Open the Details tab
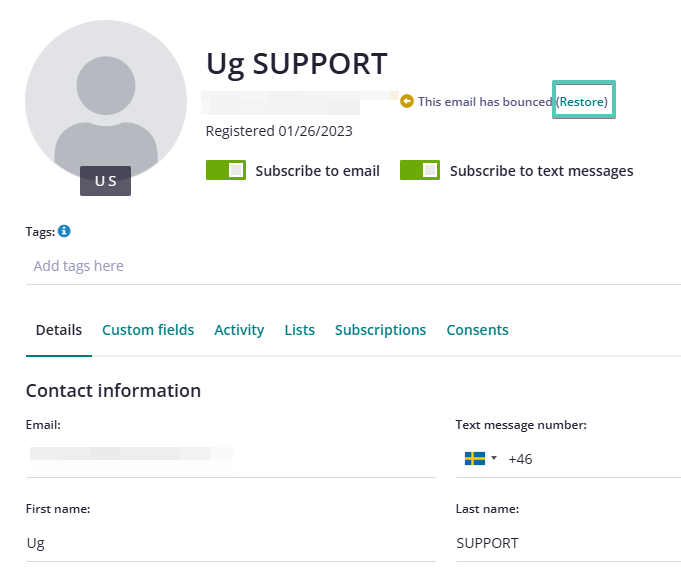The image size is (681, 580). [x=59, y=330]
